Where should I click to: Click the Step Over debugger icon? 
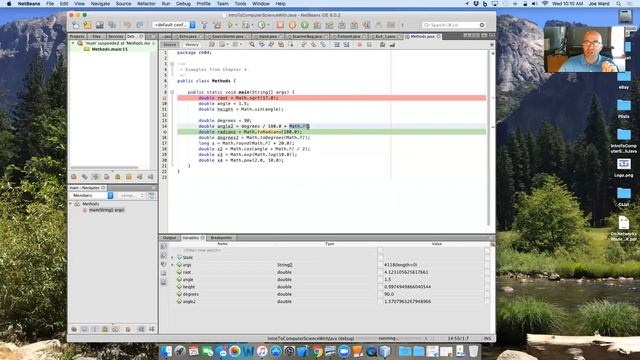pyautogui.click(x=317, y=25)
